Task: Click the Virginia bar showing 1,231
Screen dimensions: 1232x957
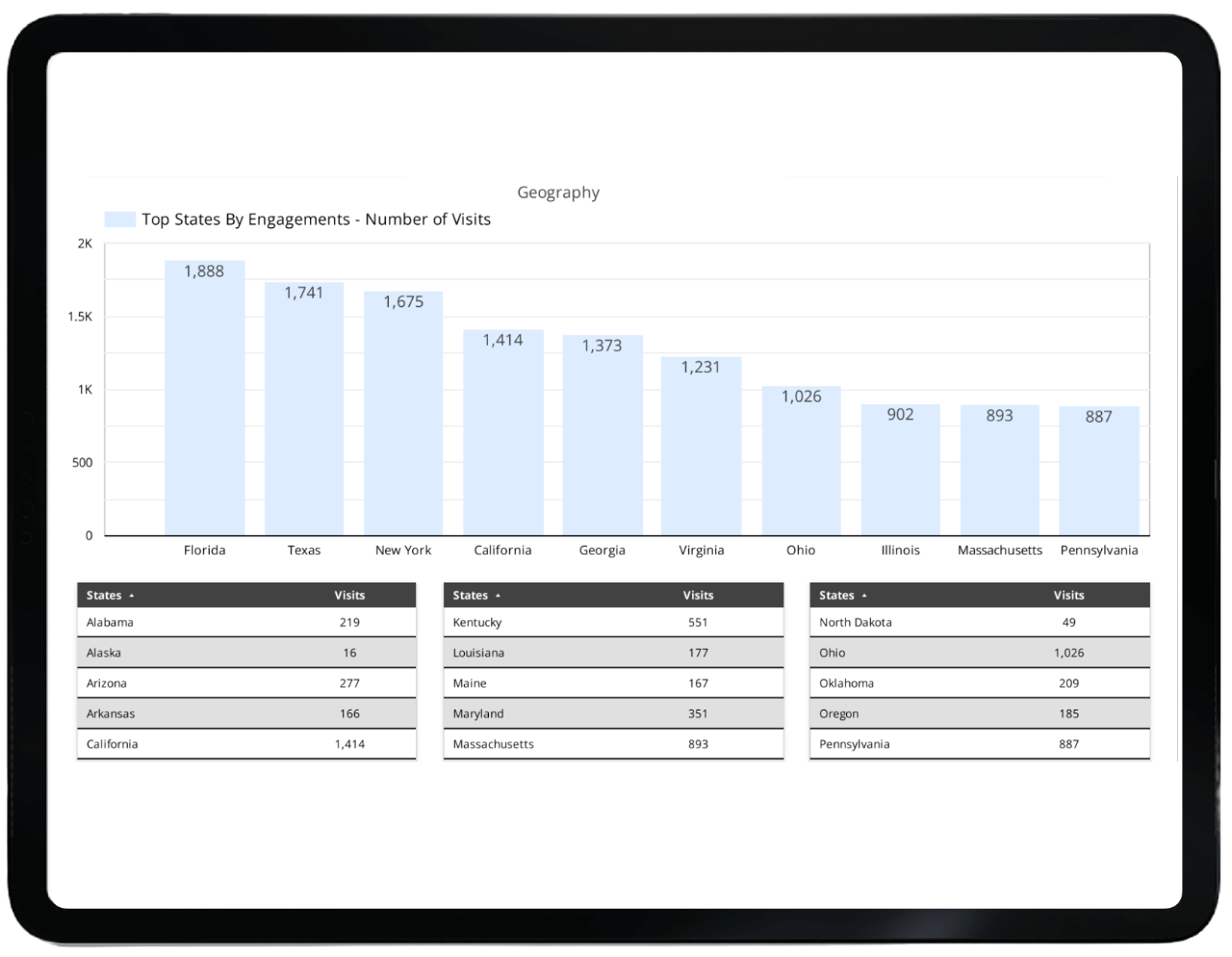Action: pyautogui.click(x=701, y=448)
